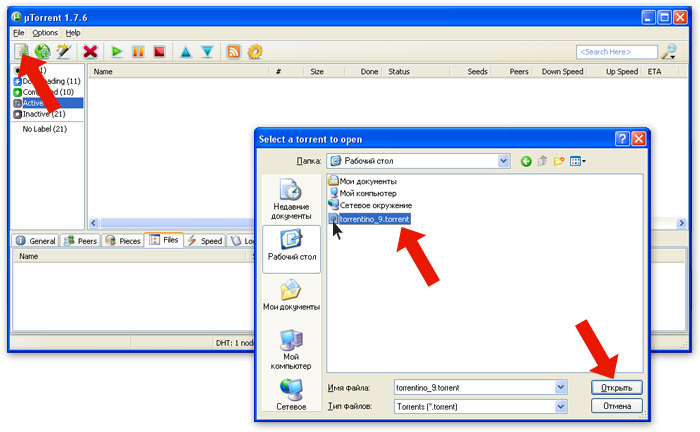The image size is (700, 432).
Task: Click the right horizontal scrollbar arrow
Action: click(681, 223)
